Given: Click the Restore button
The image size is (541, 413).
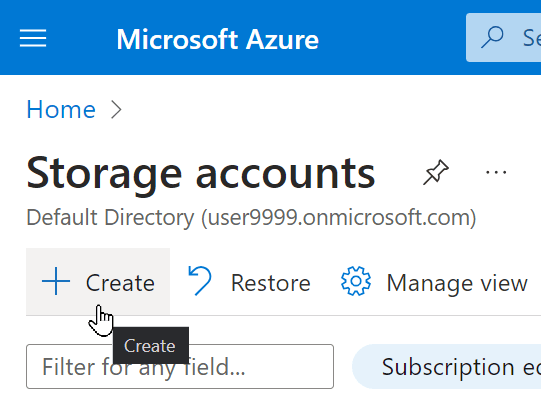Looking at the screenshot, I should click(249, 282).
